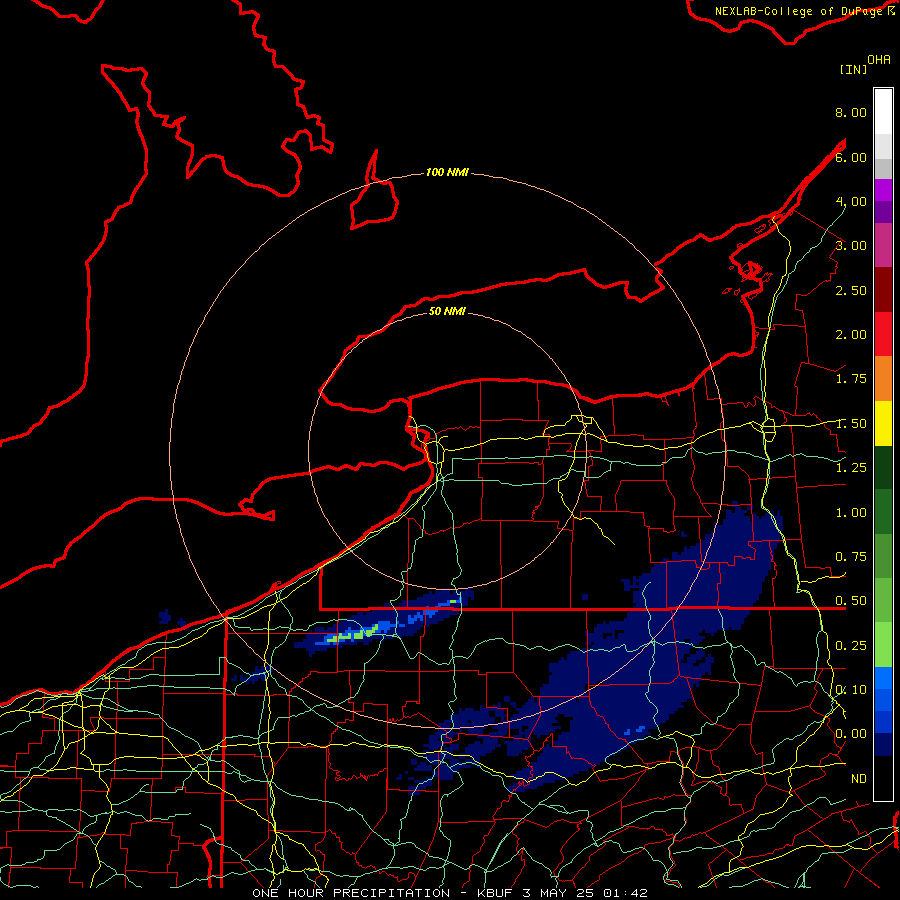This screenshot has height=900, width=900.
Task: Click the 4.00 legend value
Action: click(851, 201)
